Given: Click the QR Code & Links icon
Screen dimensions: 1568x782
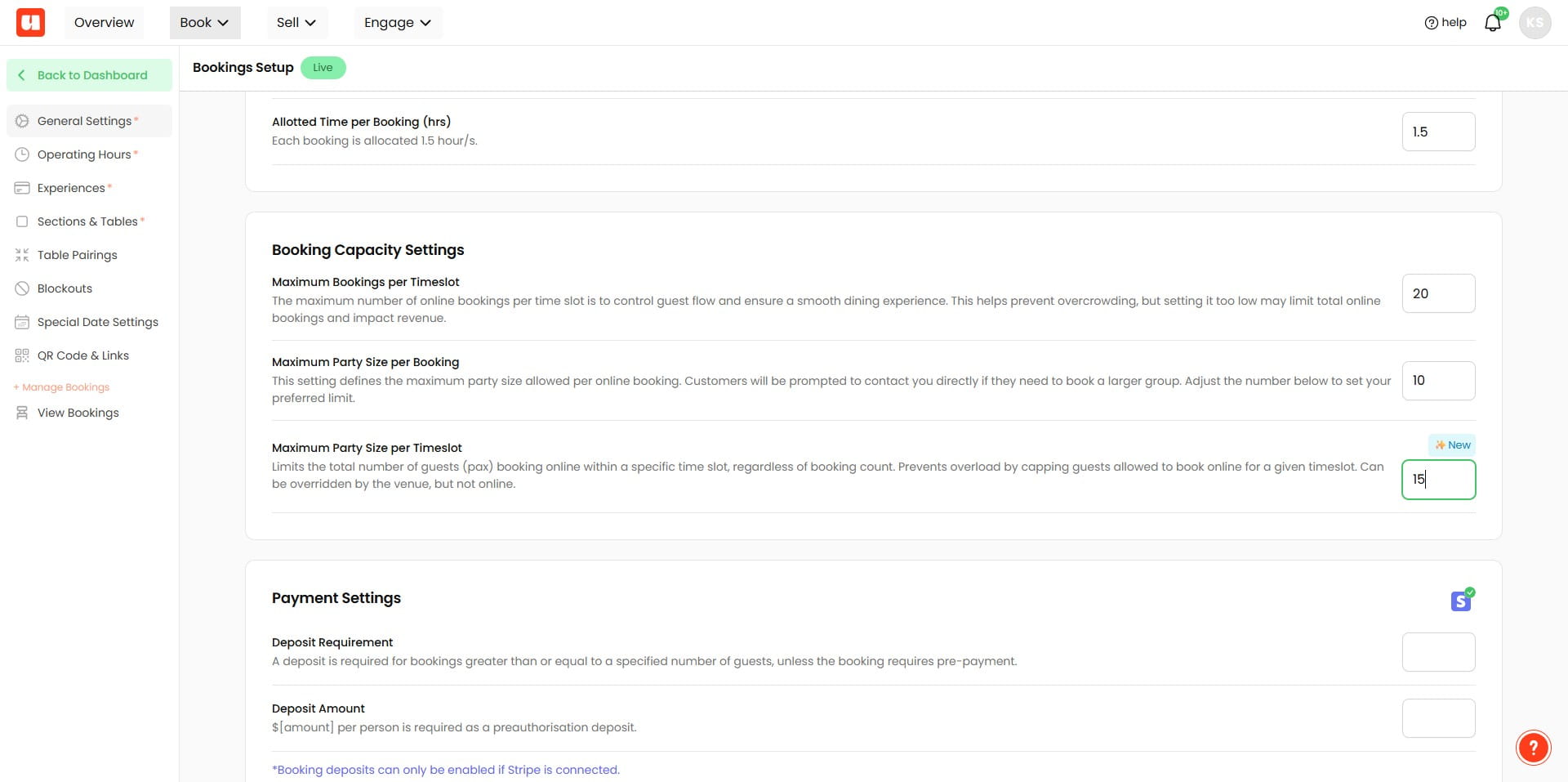Looking at the screenshot, I should 22,355.
